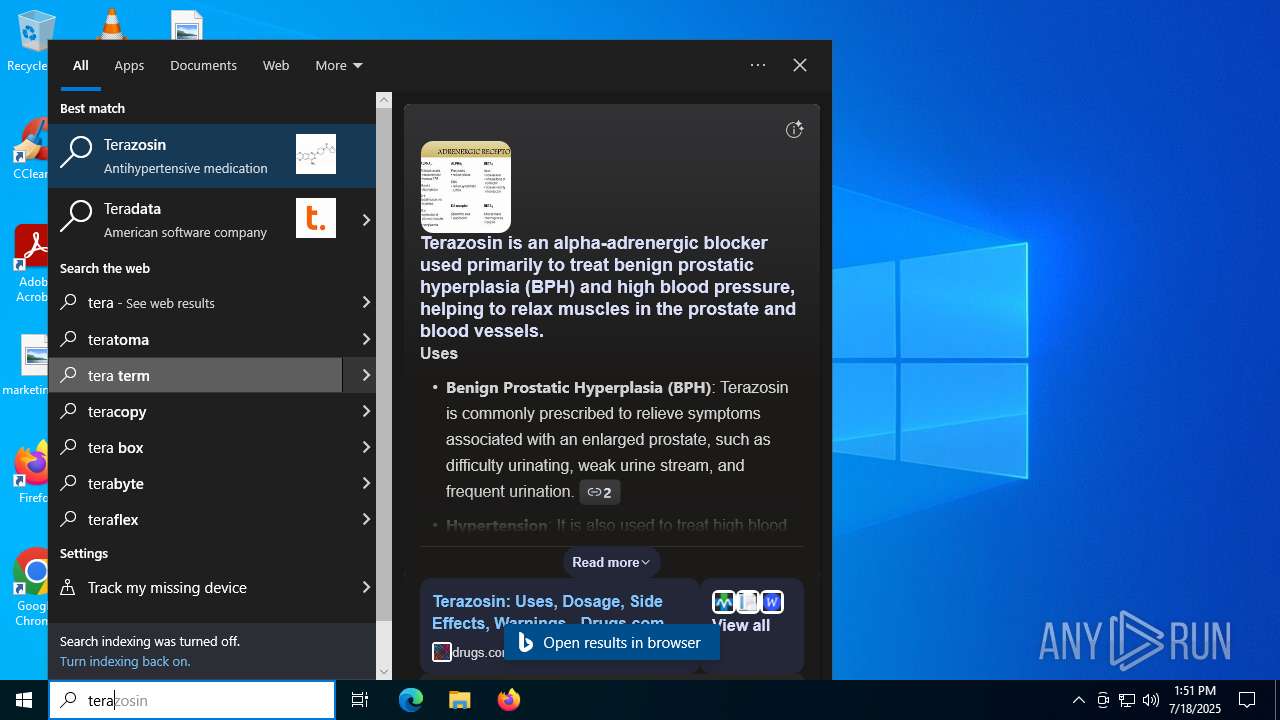Expand the teratoma suggestion arrow

click(366, 339)
